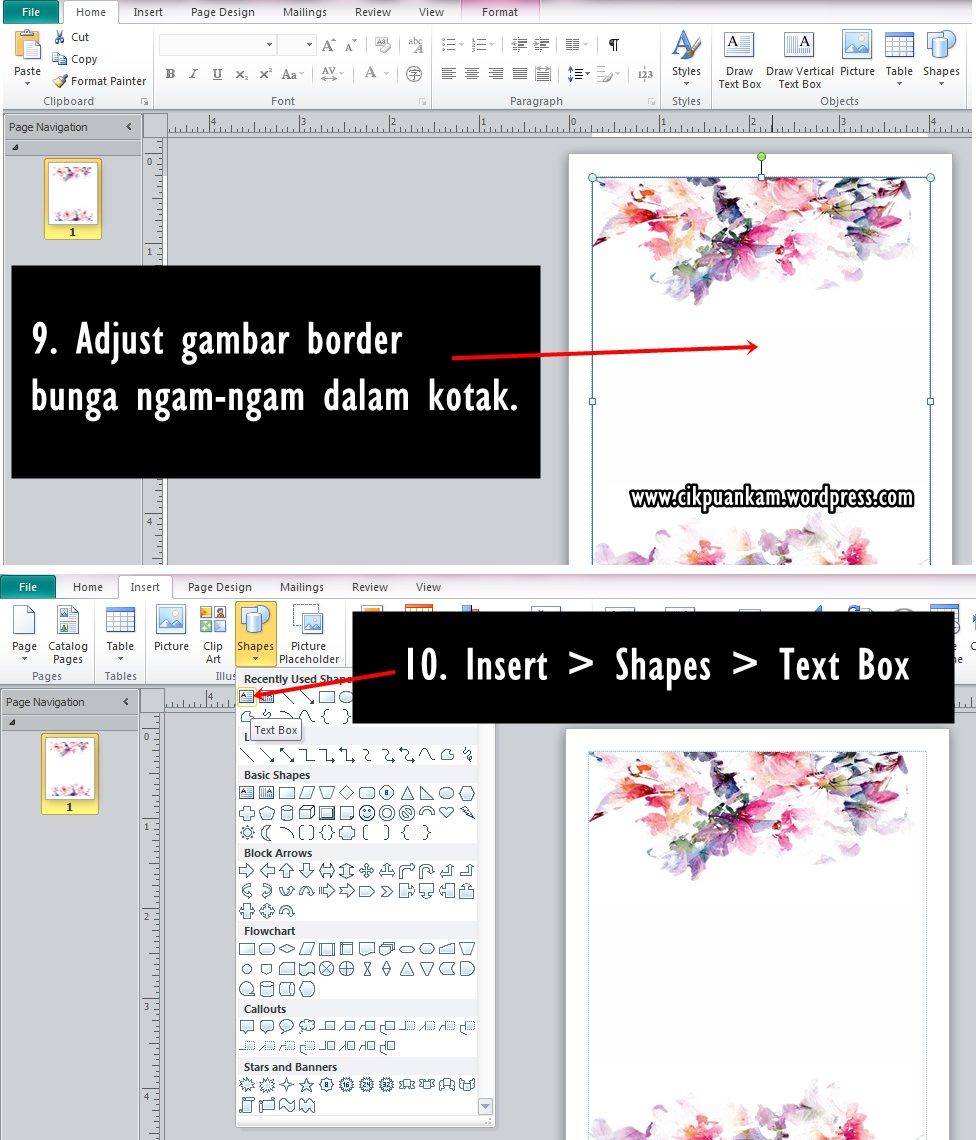The image size is (976, 1140).
Task: Expand the Paste options arrow
Action: pos(28,84)
